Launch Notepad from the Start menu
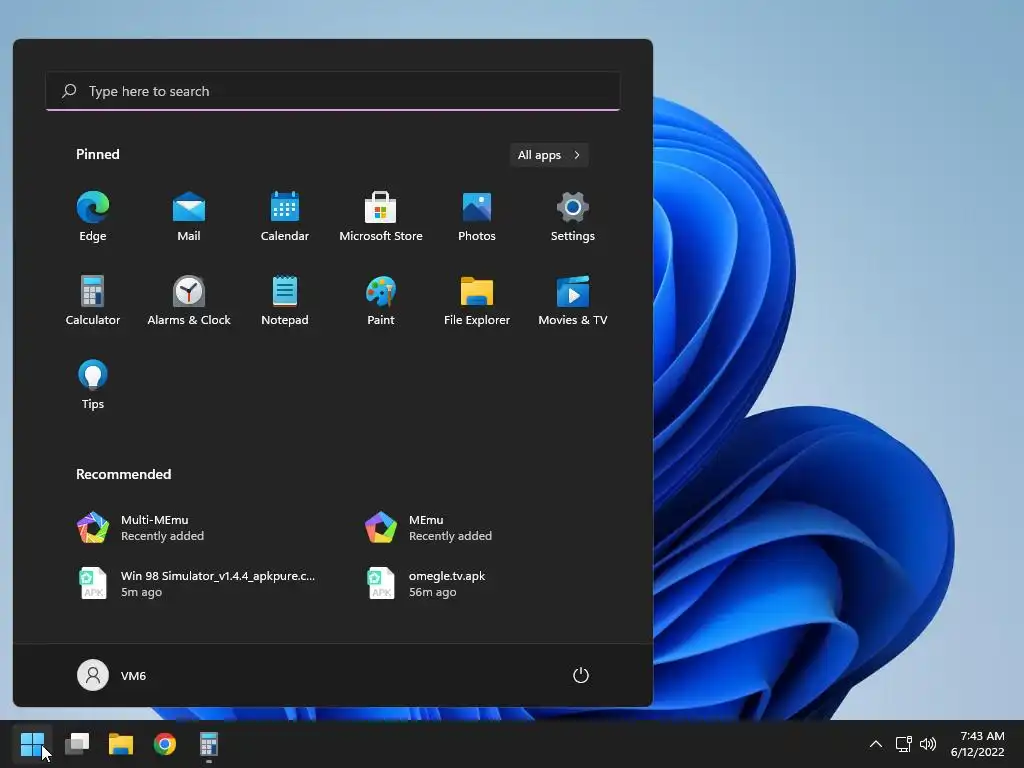This screenshot has height=768, width=1024. (x=285, y=300)
